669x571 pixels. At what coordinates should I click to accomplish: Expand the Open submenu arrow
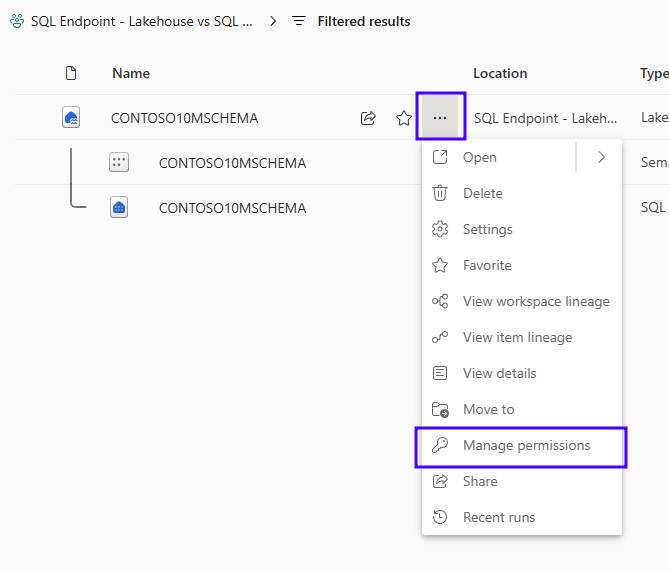601,157
